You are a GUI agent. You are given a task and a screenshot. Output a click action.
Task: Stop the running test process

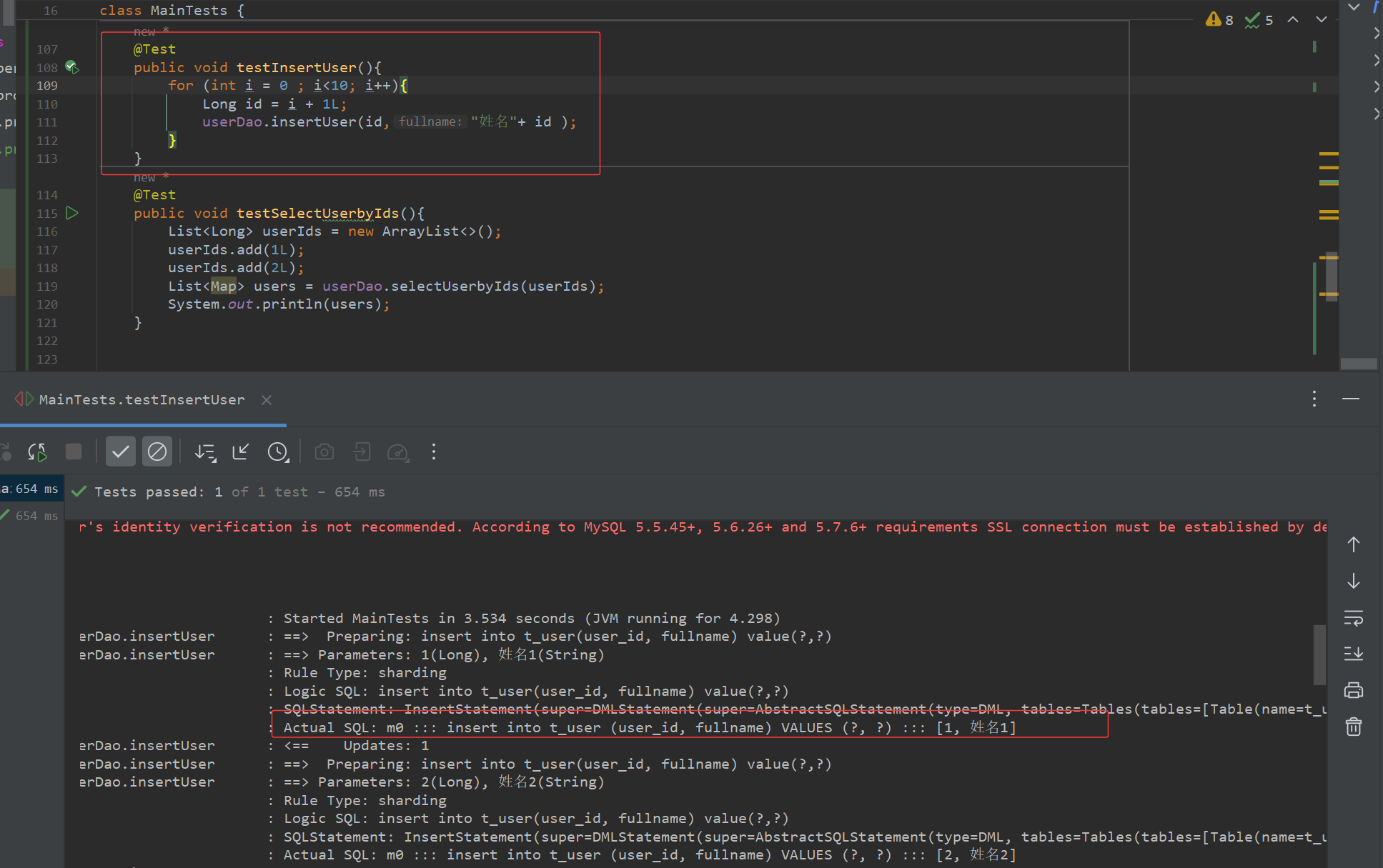click(74, 452)
